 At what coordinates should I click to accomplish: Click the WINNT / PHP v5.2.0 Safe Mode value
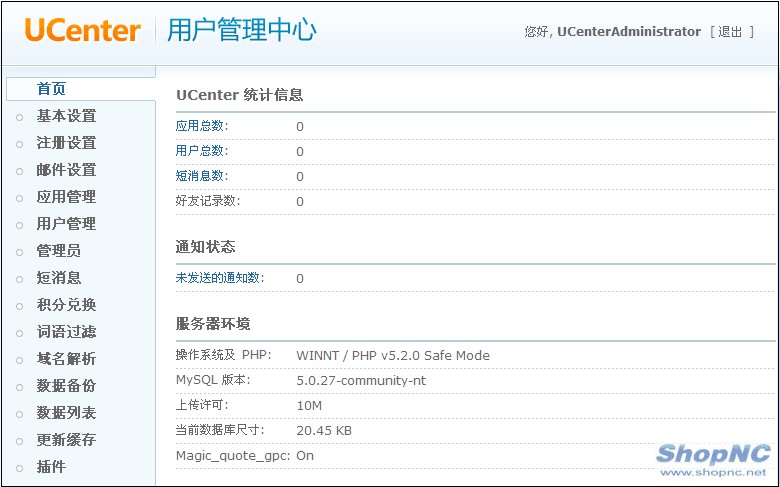[393, 355]
